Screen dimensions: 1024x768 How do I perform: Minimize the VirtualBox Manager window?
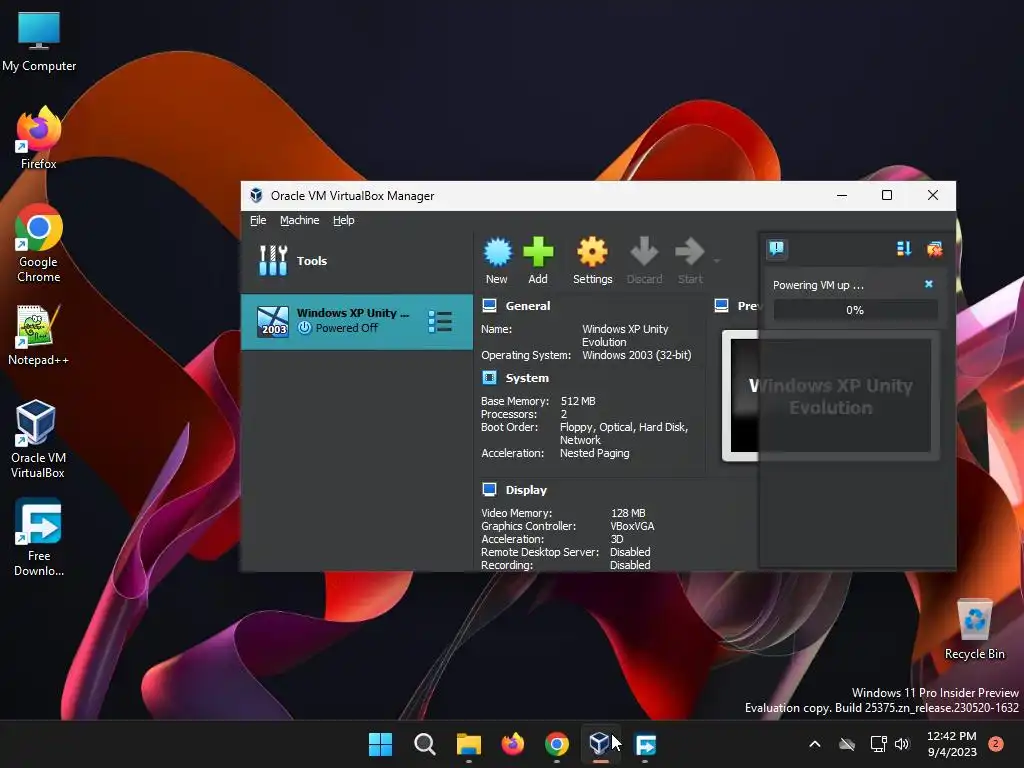(842, 195)
